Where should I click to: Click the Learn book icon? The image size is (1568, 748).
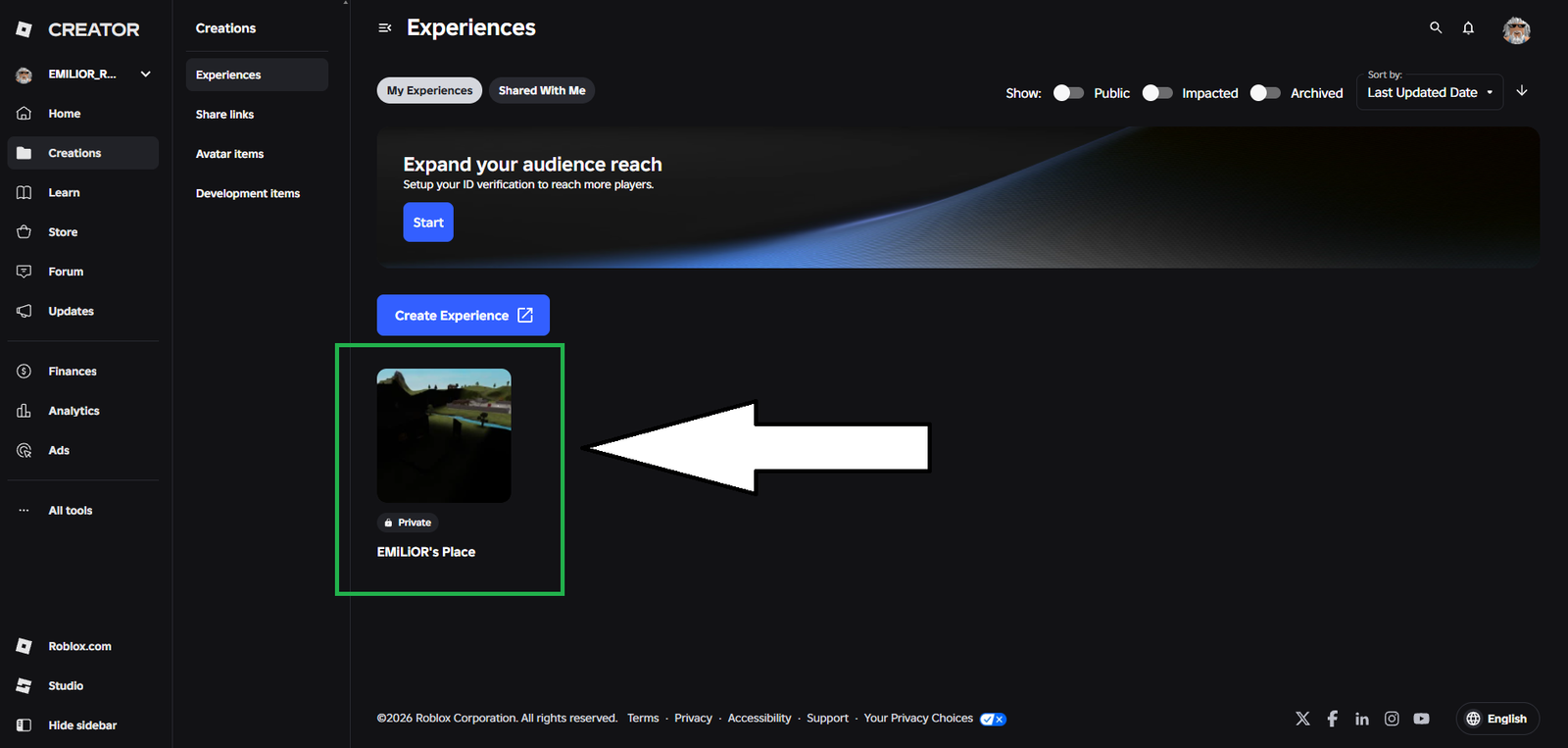point(24,193)
